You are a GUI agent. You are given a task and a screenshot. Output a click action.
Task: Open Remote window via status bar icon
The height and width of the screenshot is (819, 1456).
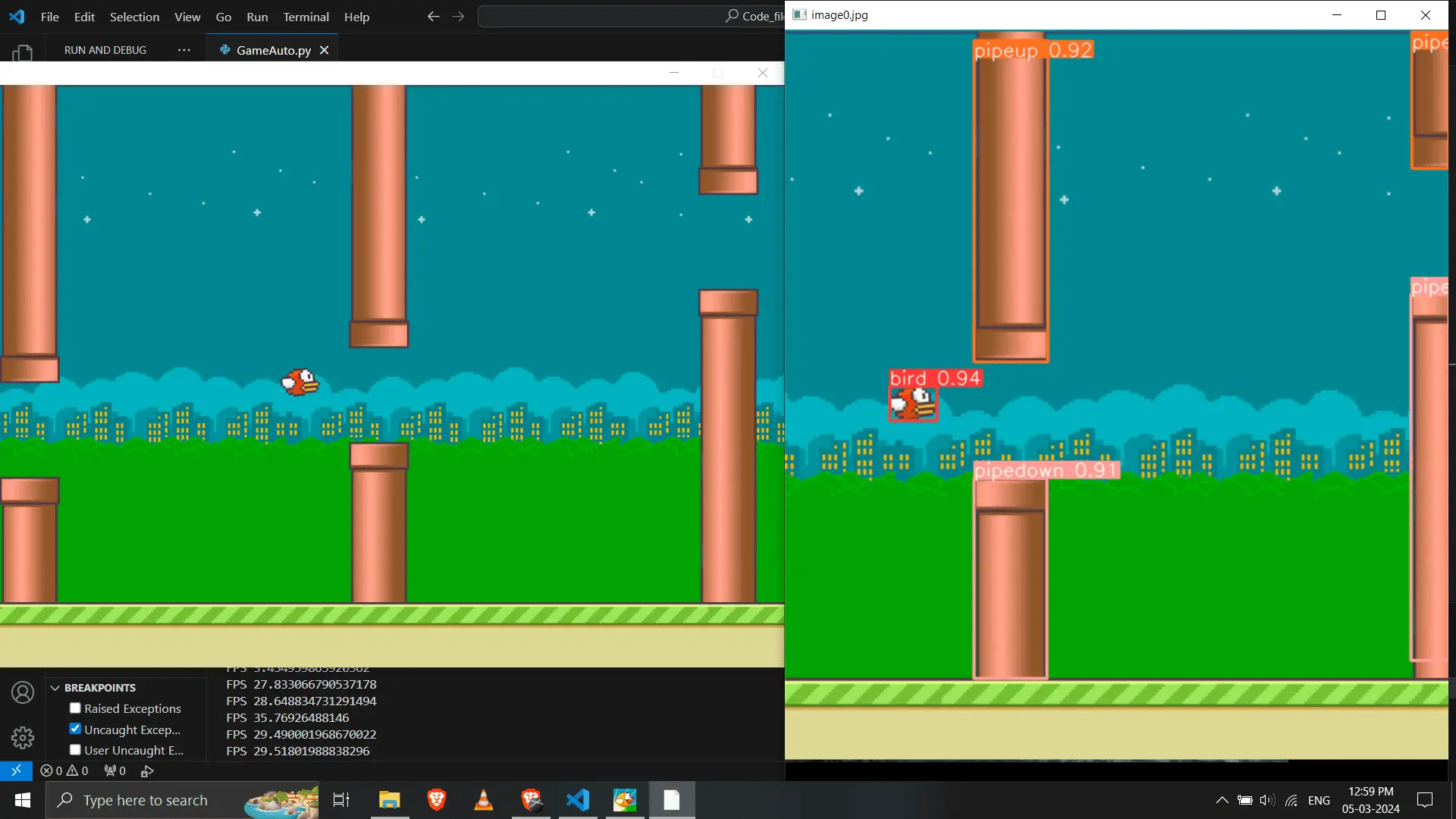coord(15,770)
